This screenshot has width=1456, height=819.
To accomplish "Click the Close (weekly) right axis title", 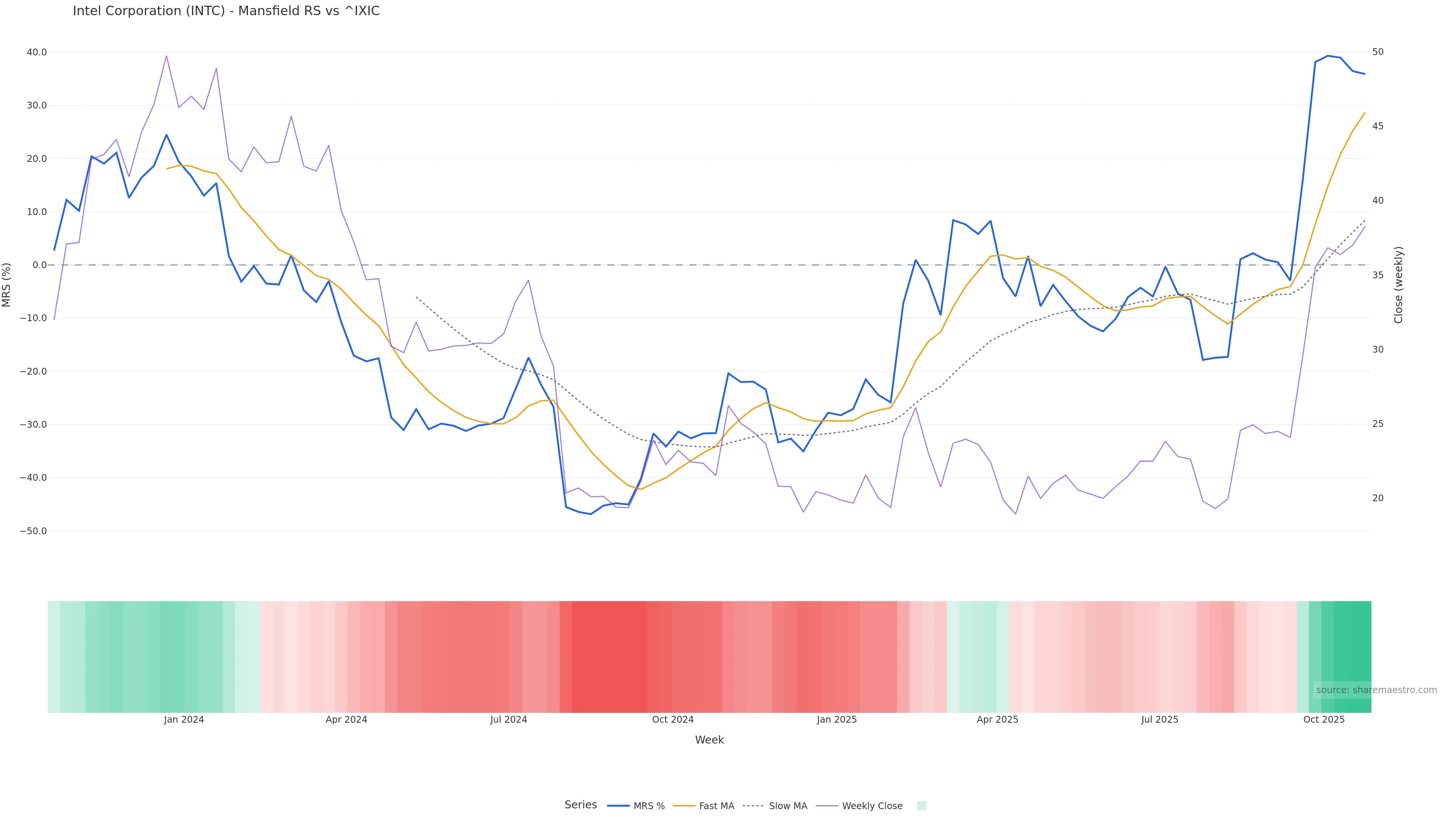I will 1398,285.
